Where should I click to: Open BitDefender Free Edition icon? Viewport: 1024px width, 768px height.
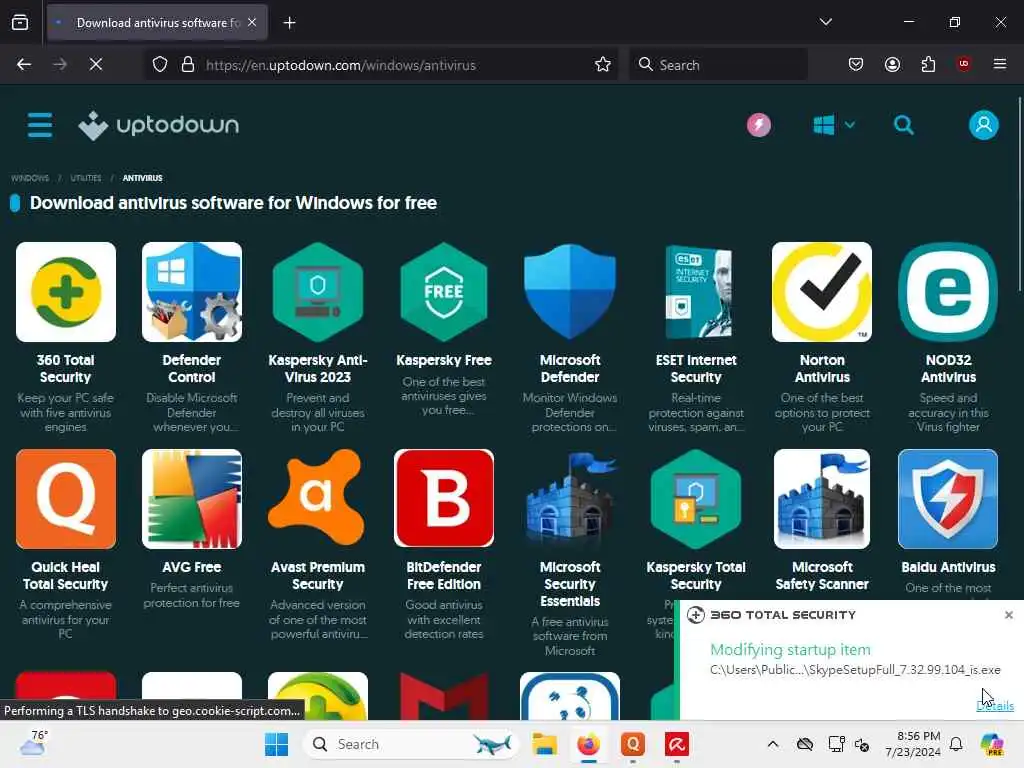(x=444, y=498)
